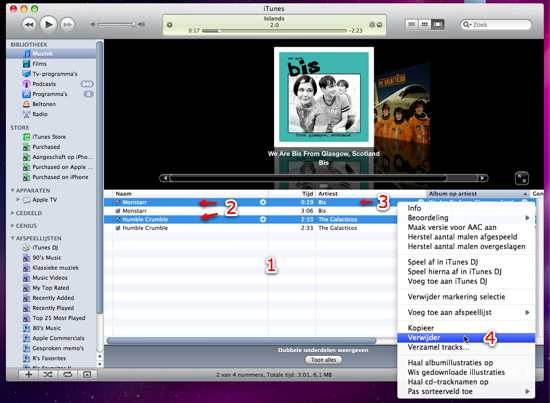Click the Zoek search field
This screenshot has height=403, width=550.
tap(496, 25)
